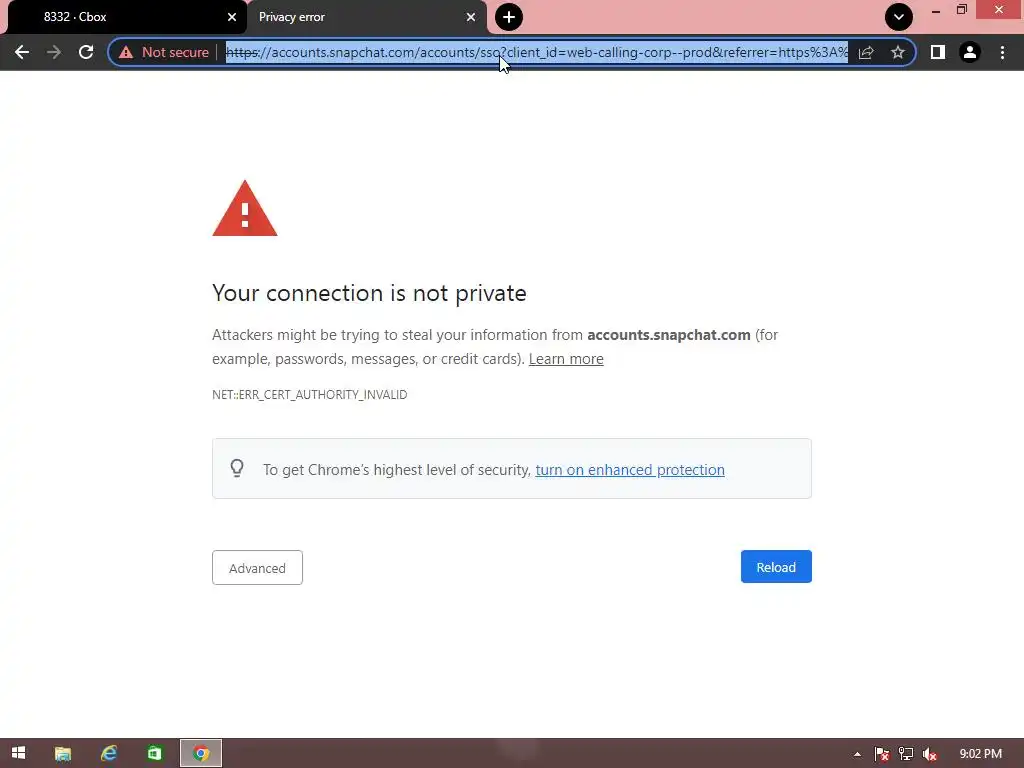Click the red warning triangle icon
This screenshot has height=768, width=1024.
tap(245, 209)
